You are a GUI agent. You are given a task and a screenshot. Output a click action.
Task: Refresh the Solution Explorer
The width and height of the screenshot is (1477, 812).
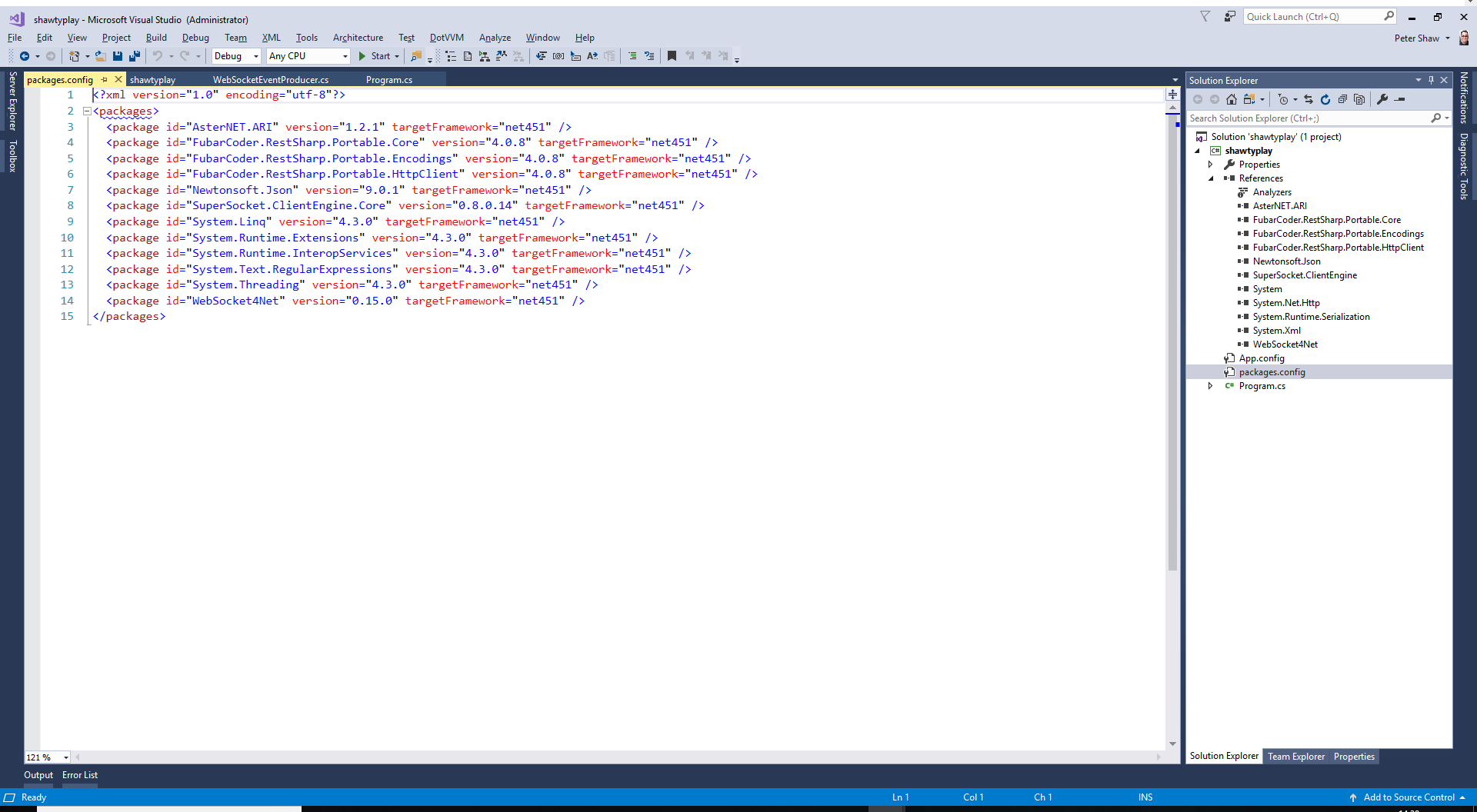(x=1325, y=99)
